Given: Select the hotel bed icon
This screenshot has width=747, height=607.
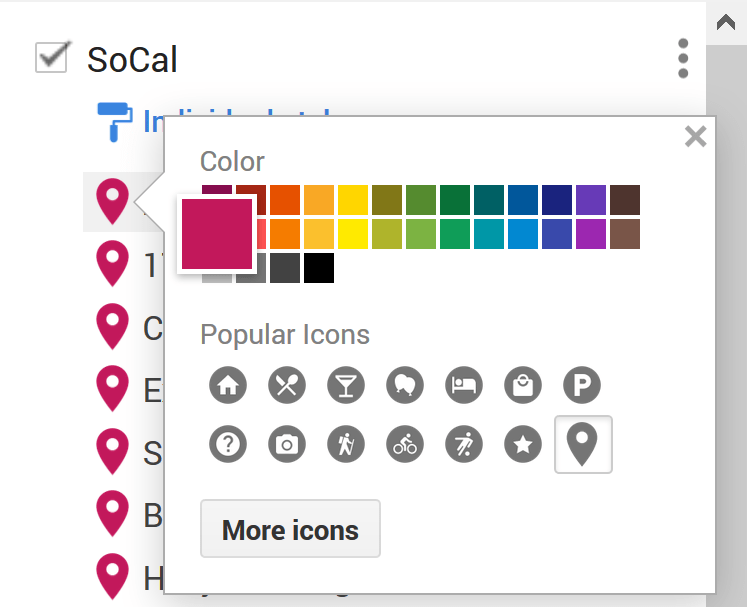Looking at the screenshot, I should tap(464, 385).
